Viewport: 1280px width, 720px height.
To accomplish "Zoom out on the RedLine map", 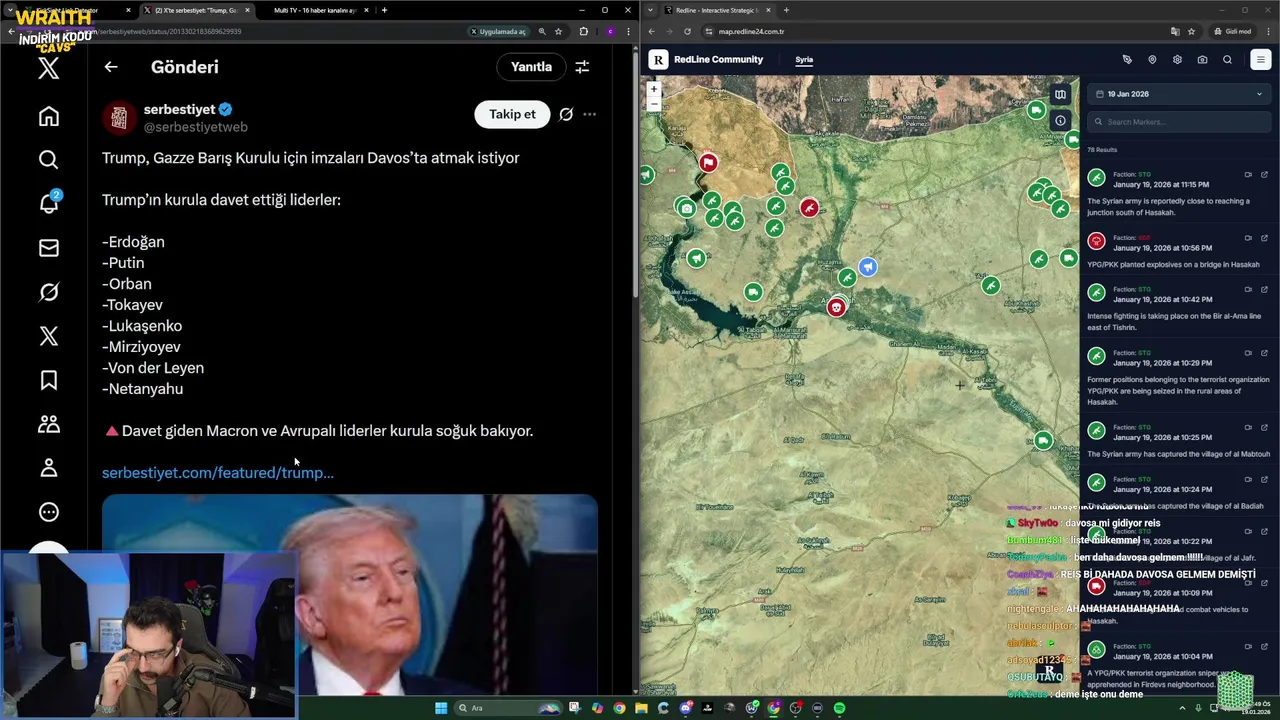I will click(x=653, y=103).
